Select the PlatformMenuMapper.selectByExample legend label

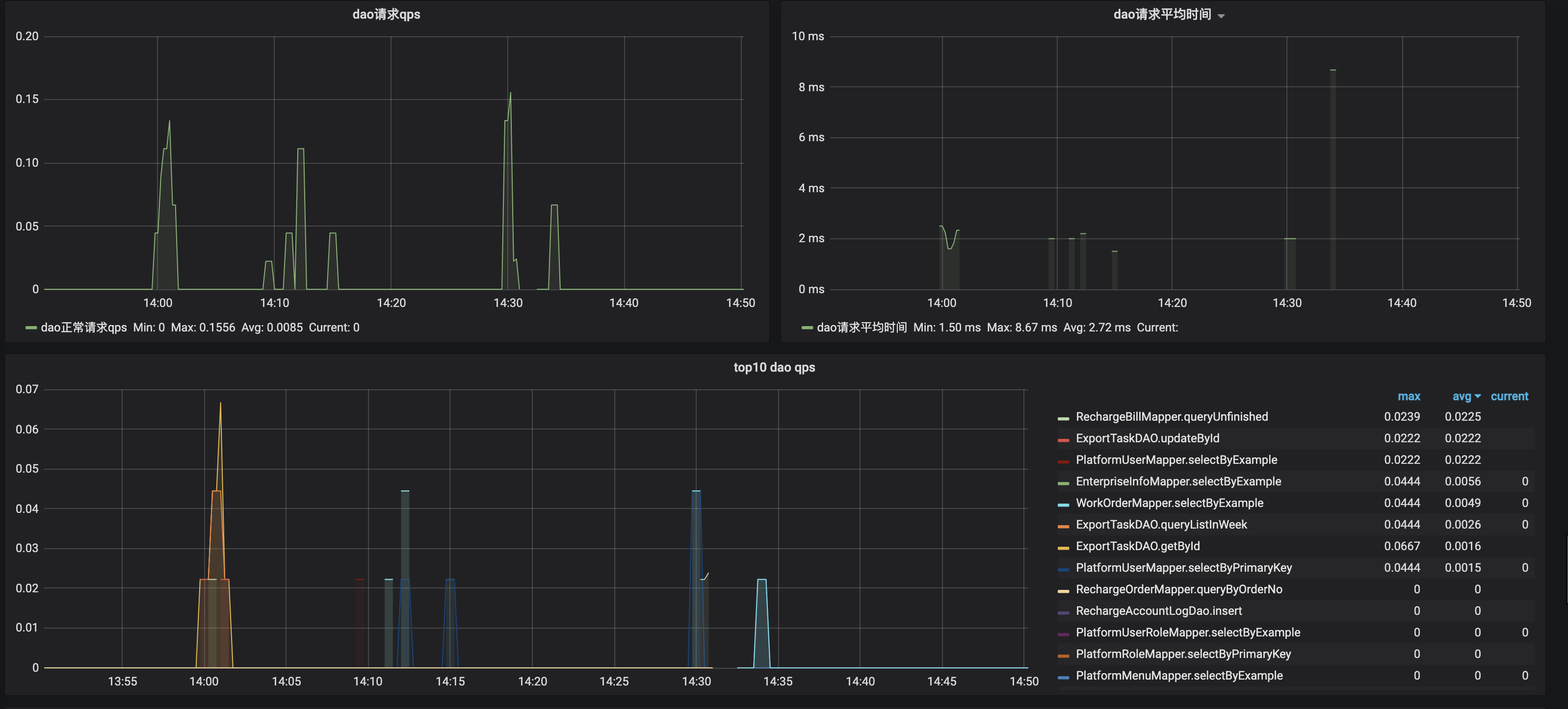(x=1178, y=676)
